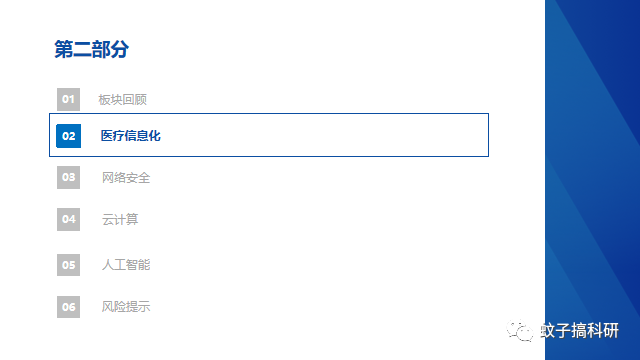Click the blue 02 number badge
The height and width of the screenshot is (360, 640).
(x=68, y=136)
